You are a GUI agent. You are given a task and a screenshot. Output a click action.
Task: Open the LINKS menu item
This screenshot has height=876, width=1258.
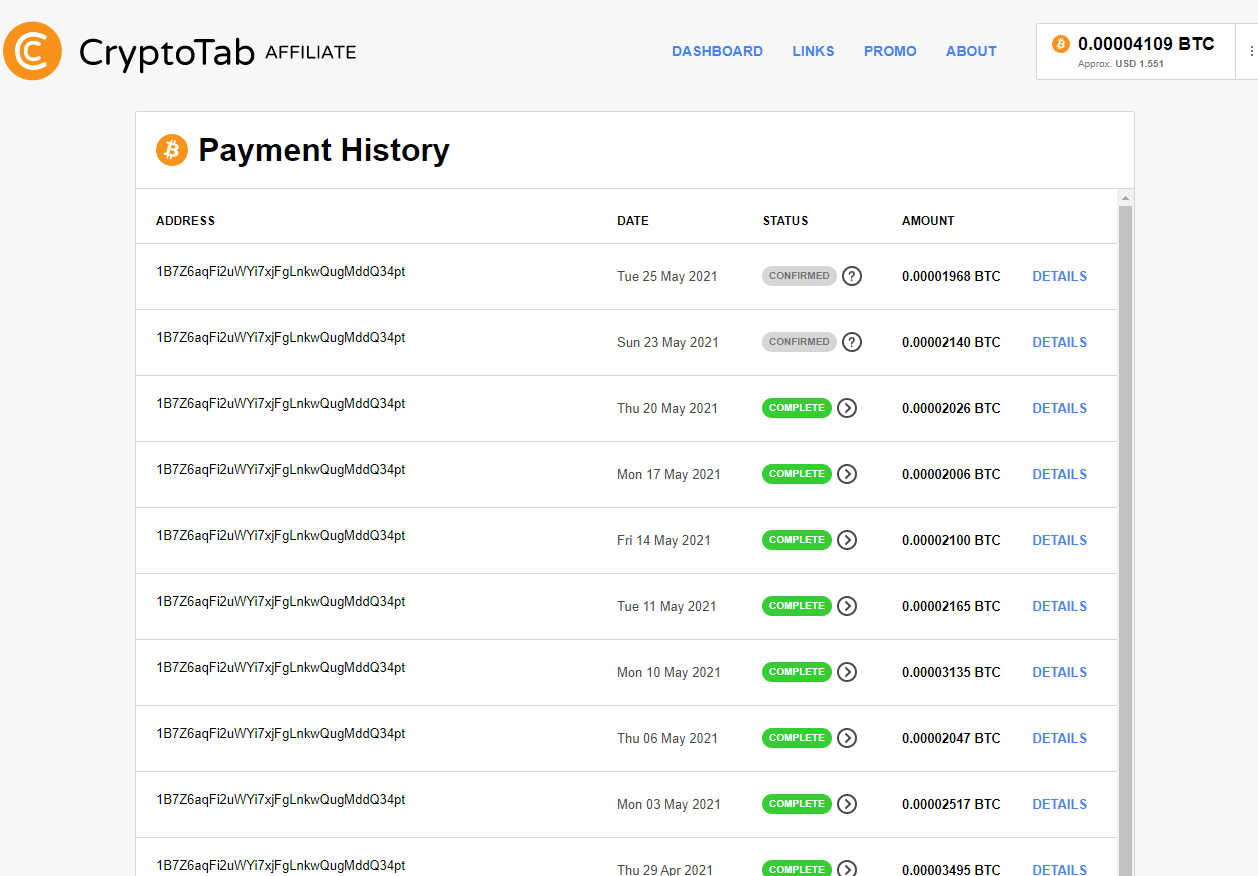click(813, 51)
